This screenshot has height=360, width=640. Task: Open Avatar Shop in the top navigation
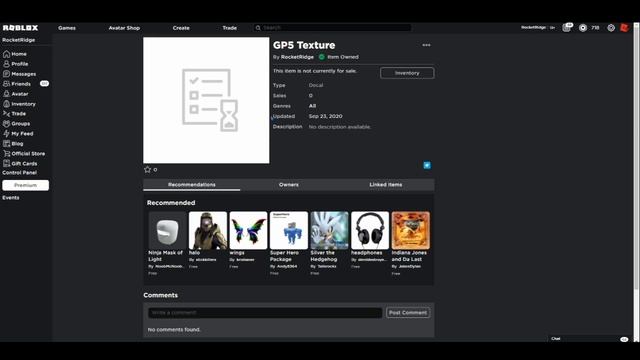(124, 28)
